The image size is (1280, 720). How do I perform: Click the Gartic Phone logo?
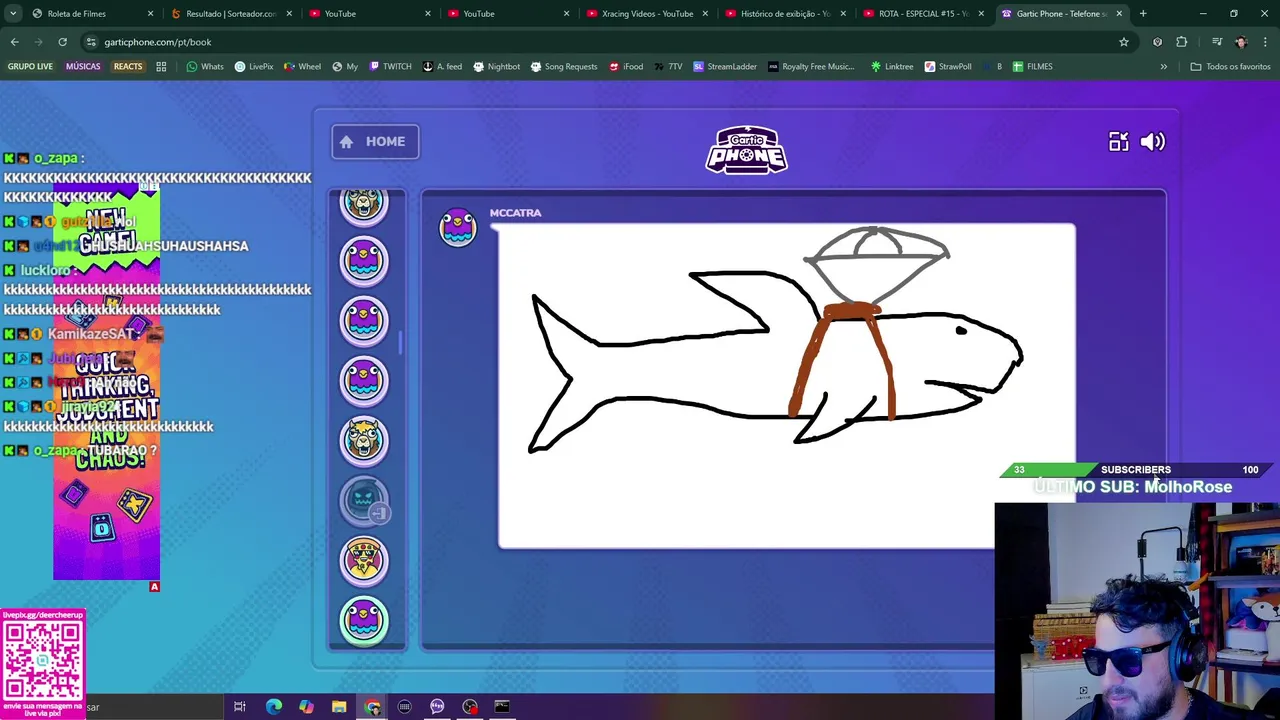coord(747,150)
